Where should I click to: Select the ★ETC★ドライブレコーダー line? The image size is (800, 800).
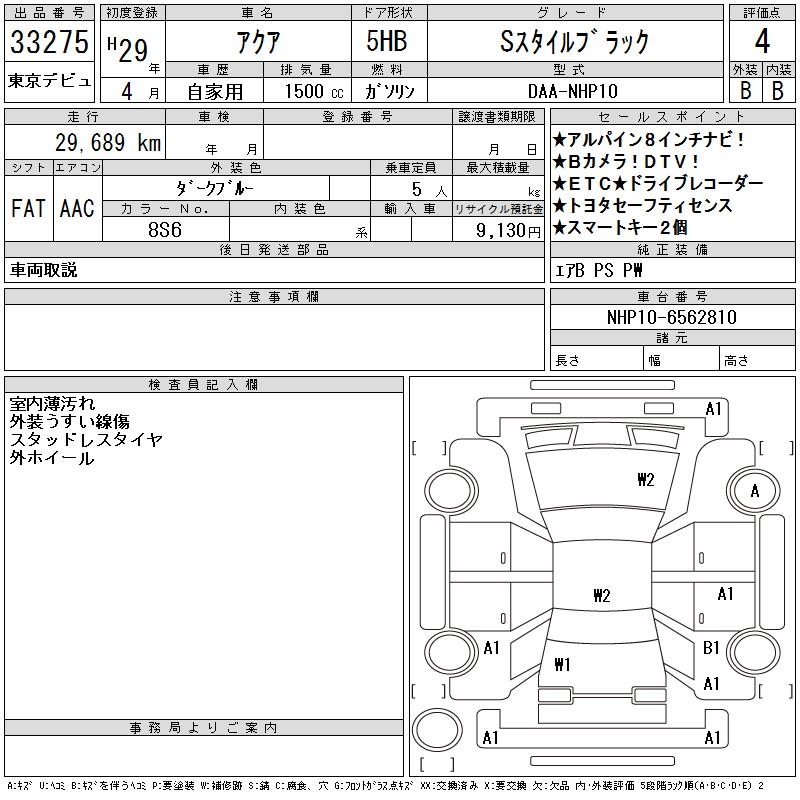658,183
